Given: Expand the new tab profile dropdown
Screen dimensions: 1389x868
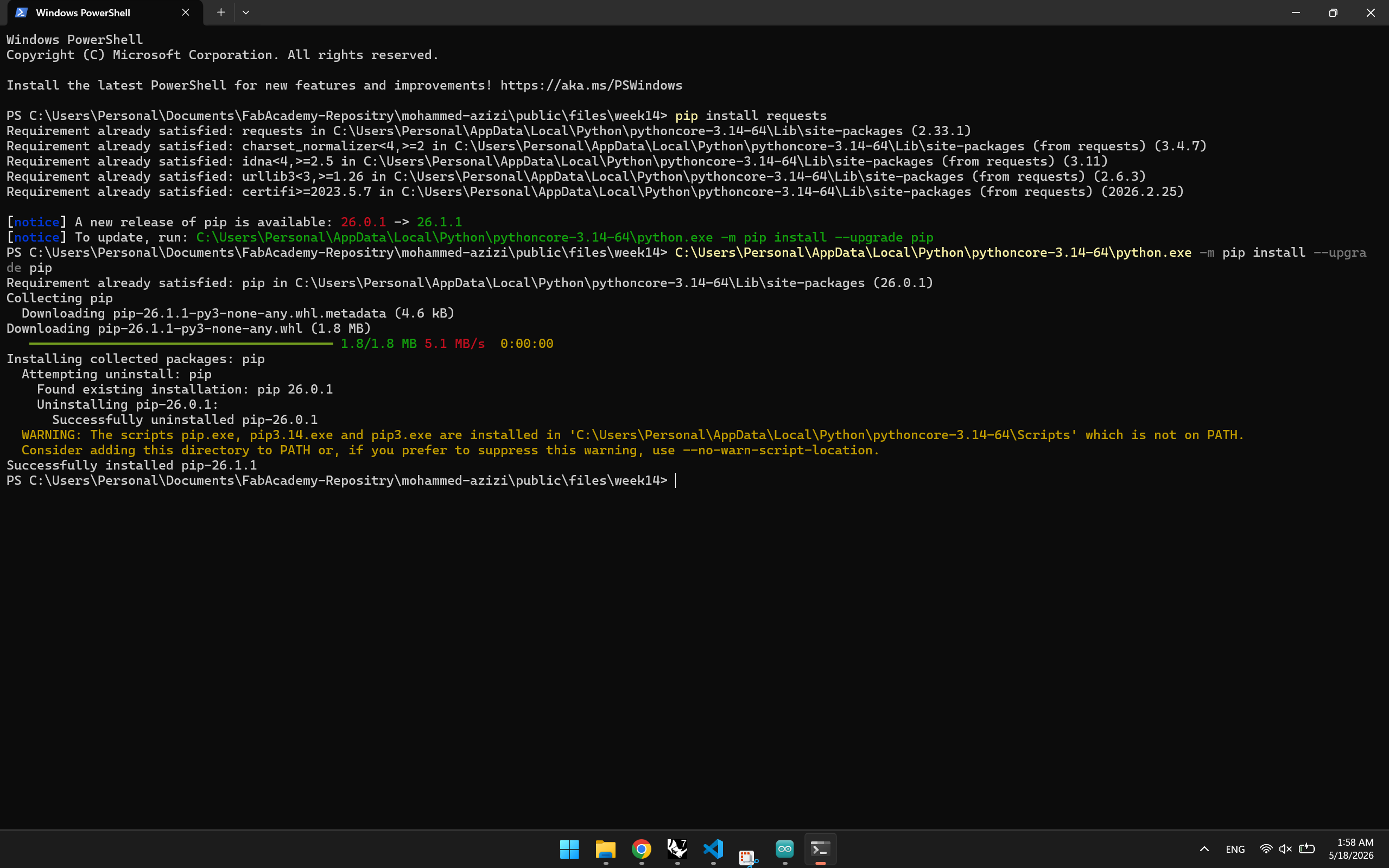Looking at the screenshot, I should click(246, 12).
